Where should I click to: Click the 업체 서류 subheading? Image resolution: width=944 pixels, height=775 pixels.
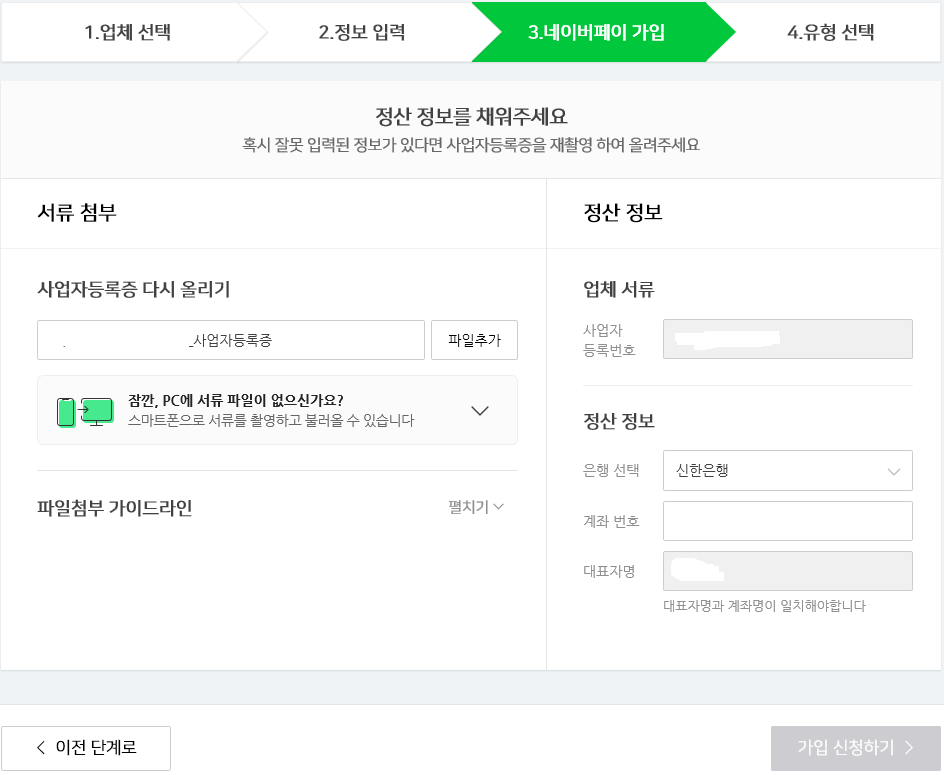[618, 289]
